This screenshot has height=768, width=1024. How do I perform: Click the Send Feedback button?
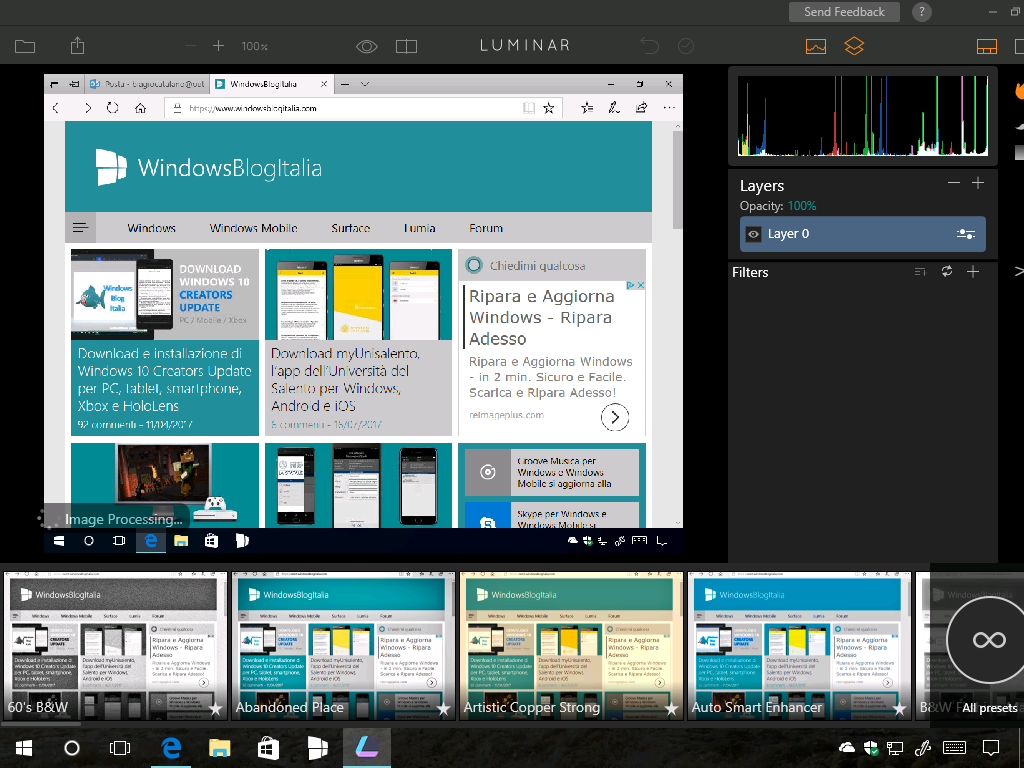tap(844, 12)
